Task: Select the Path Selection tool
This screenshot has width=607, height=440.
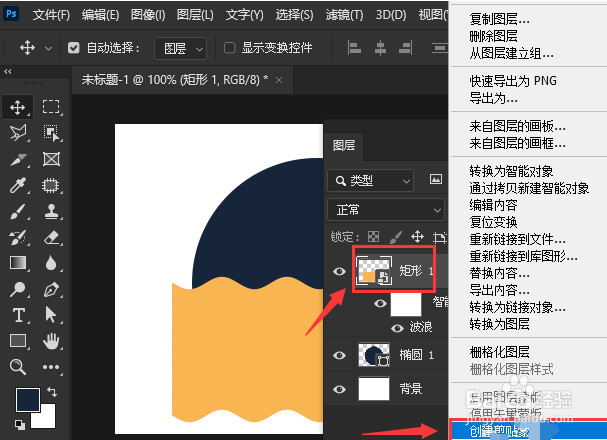Action: click(x=51, y=315)
